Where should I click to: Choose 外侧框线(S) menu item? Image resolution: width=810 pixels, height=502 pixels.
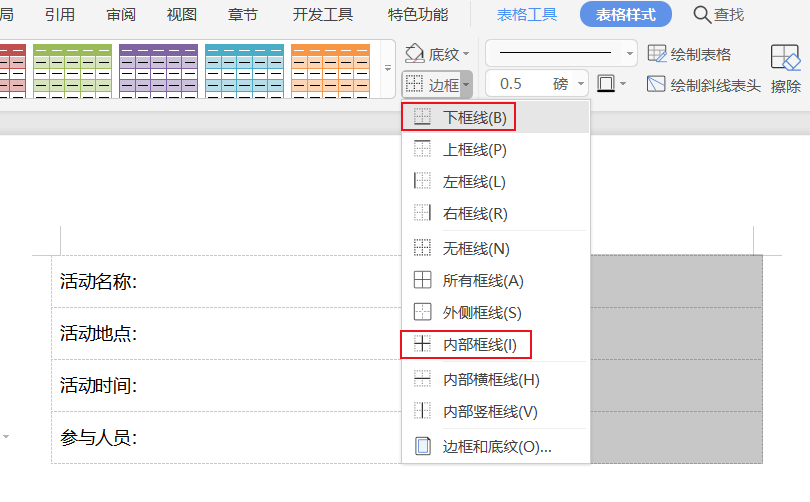click(x=495, y=313)
